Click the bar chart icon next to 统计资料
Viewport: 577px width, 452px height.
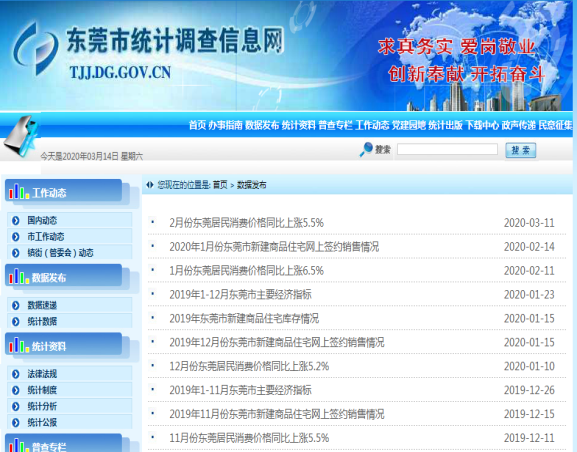click(19, 345)
